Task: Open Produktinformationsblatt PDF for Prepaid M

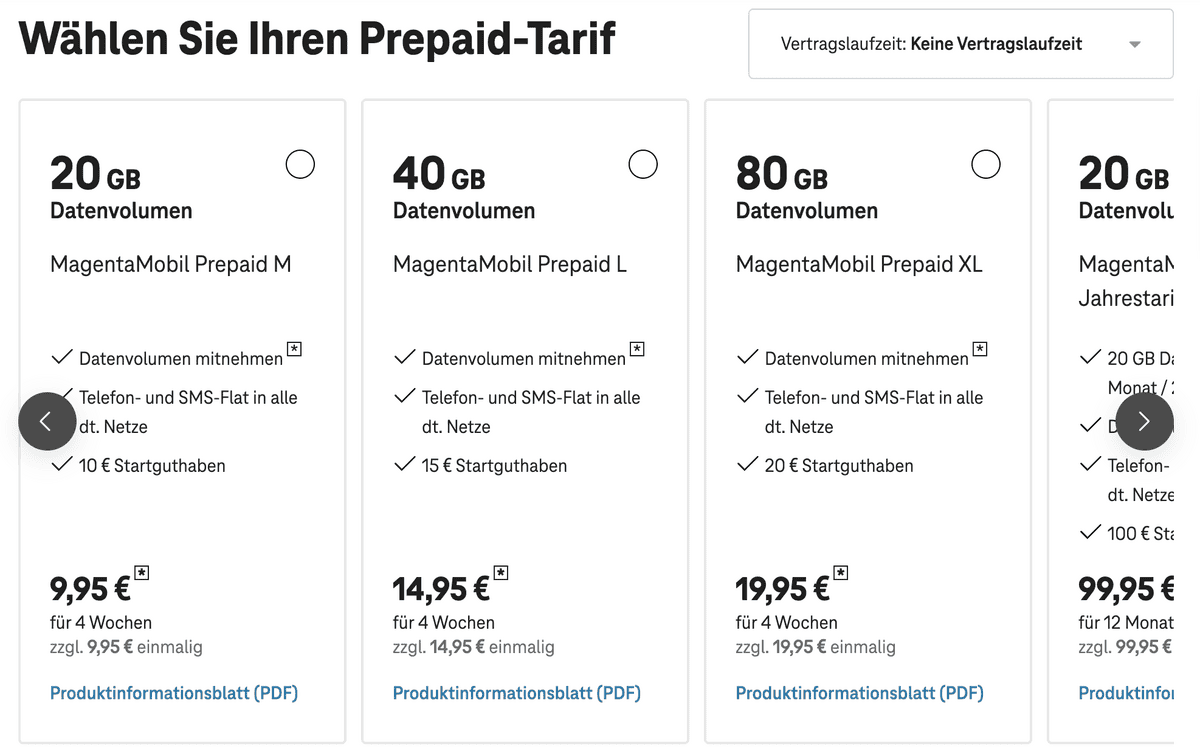Action: [x=174, y=693]
